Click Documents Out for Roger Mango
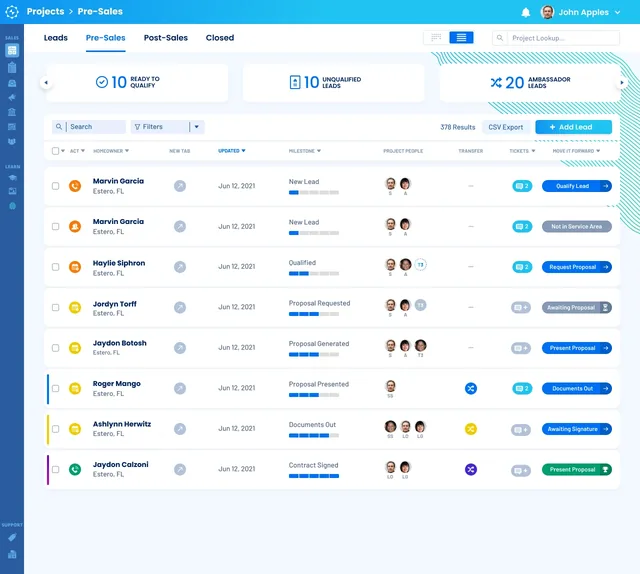Viewport: 640px width, 574px height. [x=577, y=388]
